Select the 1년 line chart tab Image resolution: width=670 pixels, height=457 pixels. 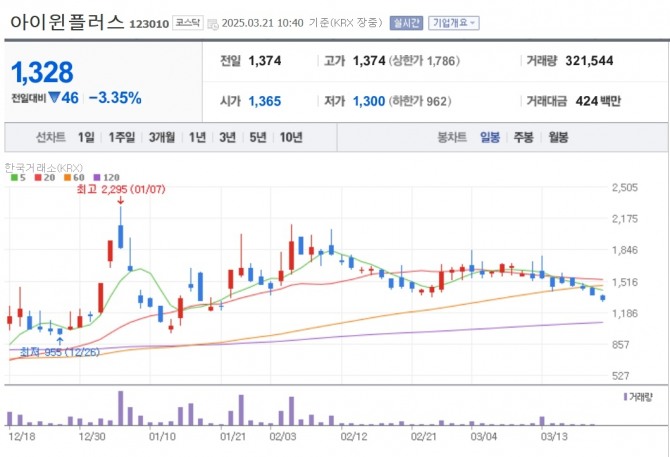click(197, 138)
